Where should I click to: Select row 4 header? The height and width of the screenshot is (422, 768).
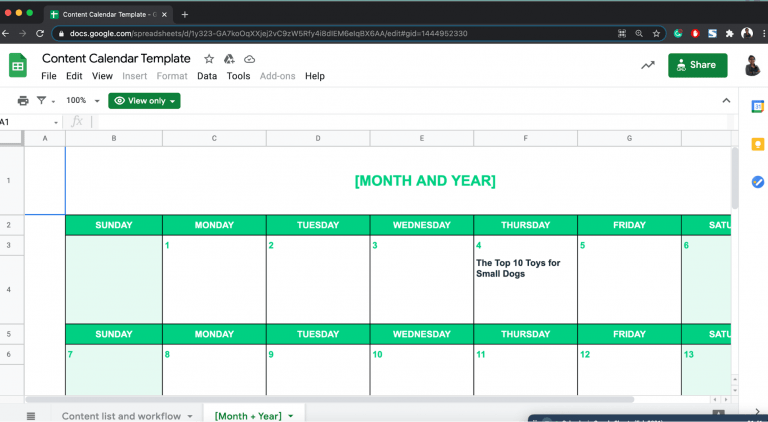(x=8, y=289)
